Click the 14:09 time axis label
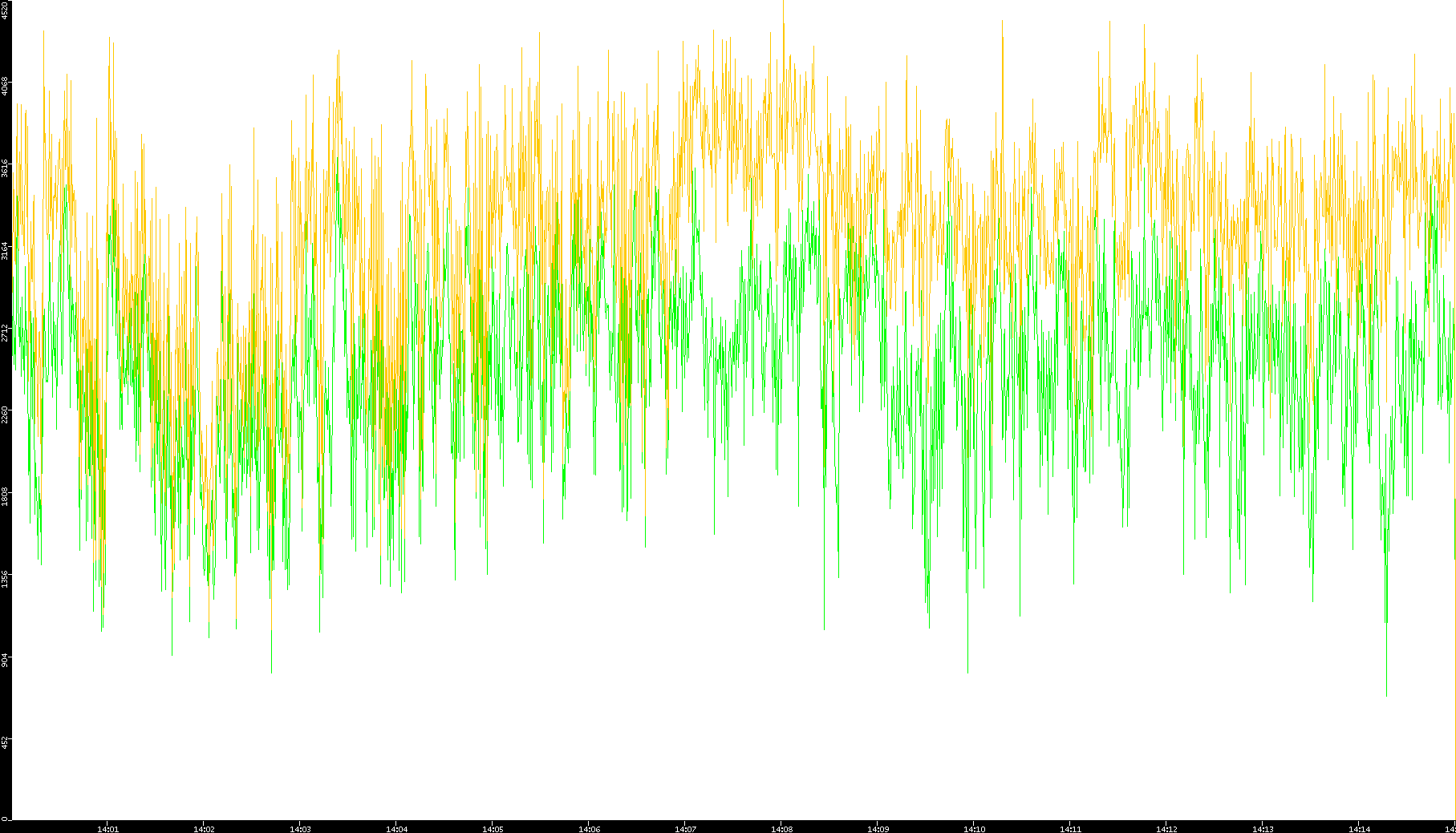The height and width of the screenshot is (833, 1456). (x=878, y=829)
